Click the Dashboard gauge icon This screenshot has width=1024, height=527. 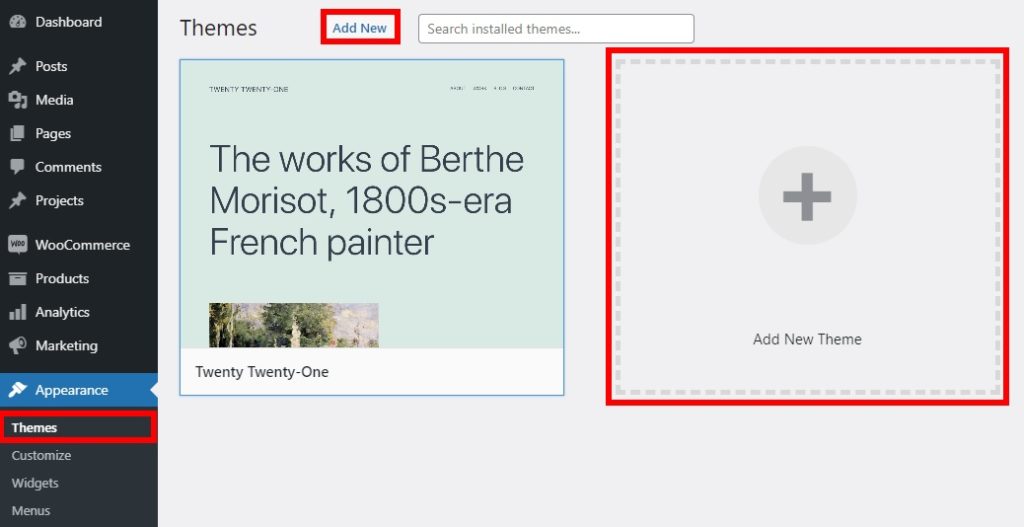click(x=18, y=22)
